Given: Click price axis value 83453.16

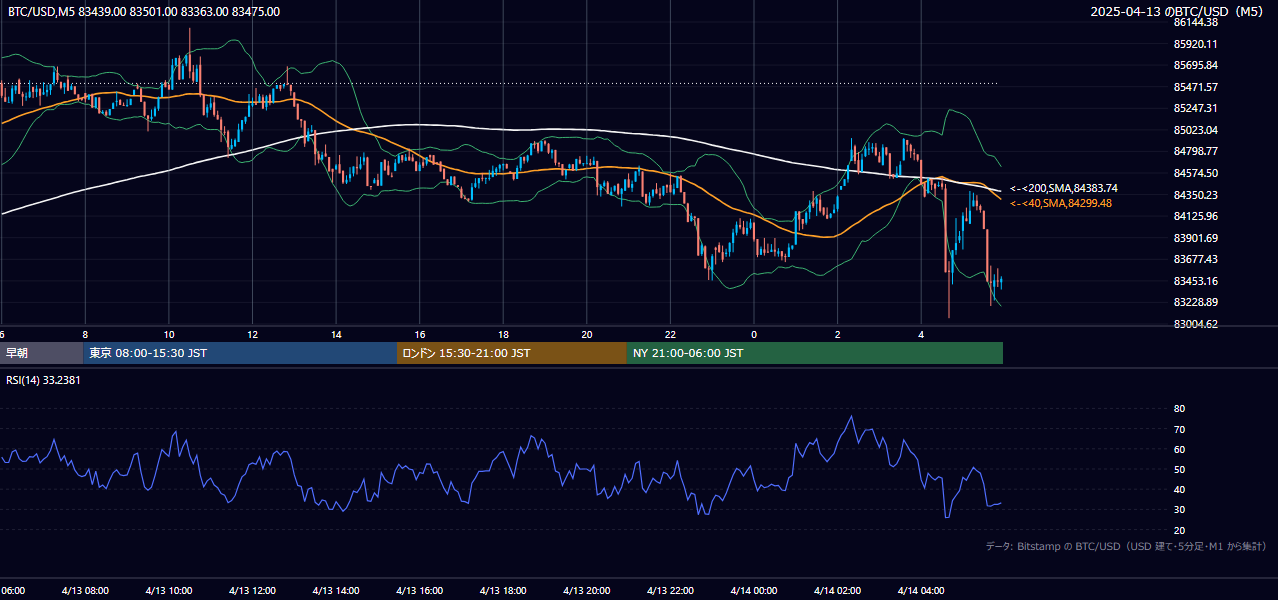Looking at the screenshot, I should [x=1196, y=281].
